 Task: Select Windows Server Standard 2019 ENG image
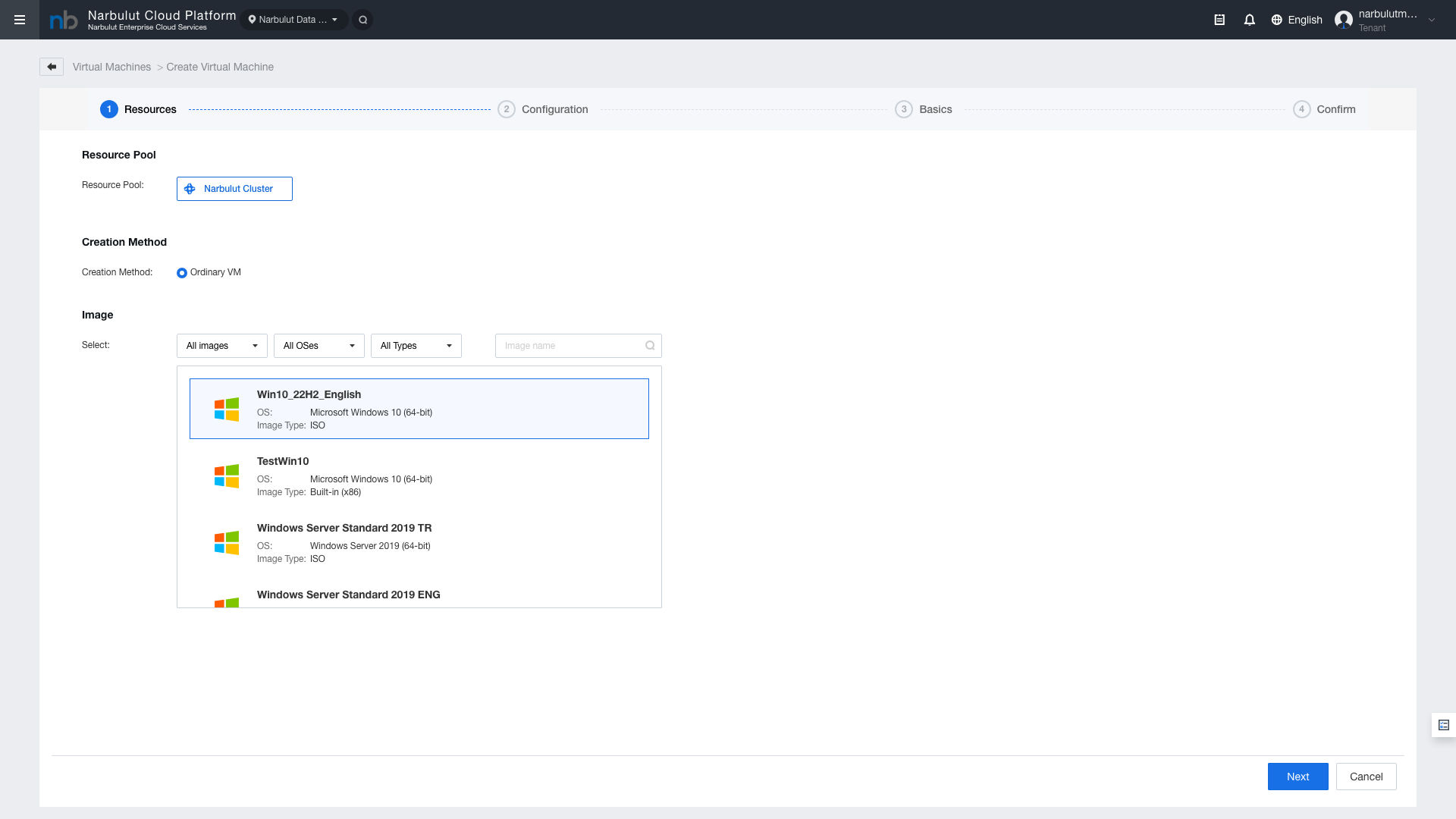(x=419, y=593)
